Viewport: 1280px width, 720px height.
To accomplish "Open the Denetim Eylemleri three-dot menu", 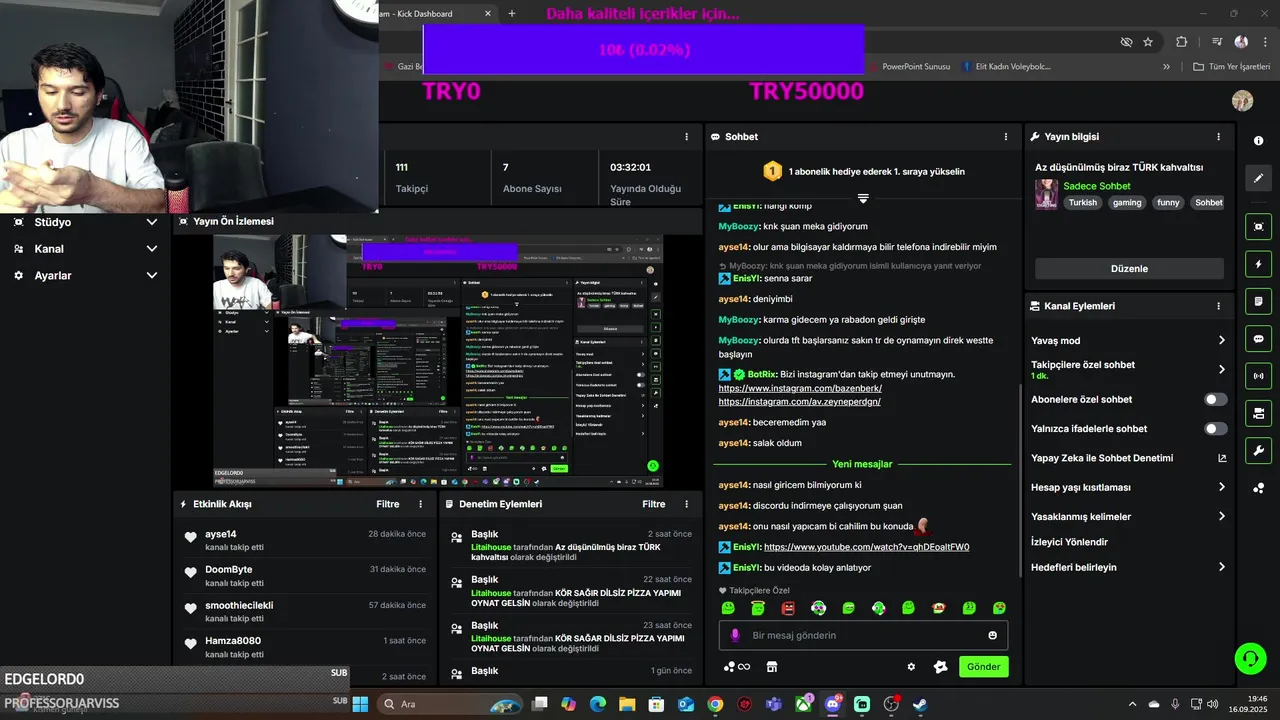I will pyautogui.click(x=686, y=504).
